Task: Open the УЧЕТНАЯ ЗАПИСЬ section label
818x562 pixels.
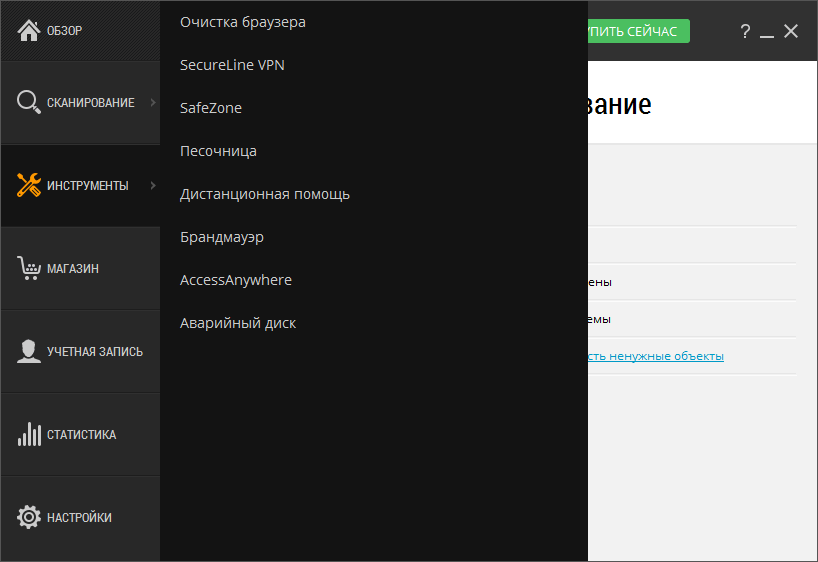Action: pos(95,352)
